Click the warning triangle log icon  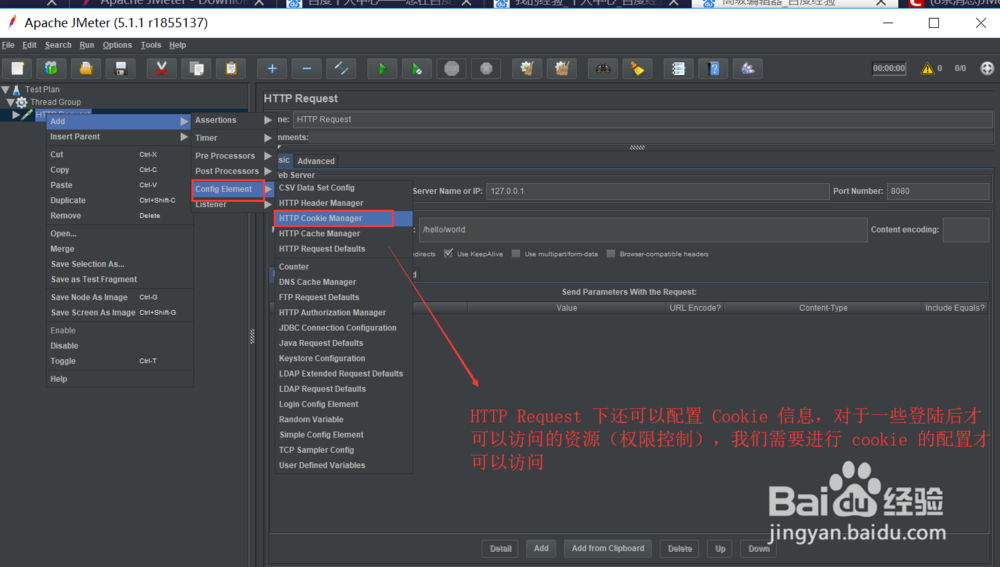click(927, 68)
